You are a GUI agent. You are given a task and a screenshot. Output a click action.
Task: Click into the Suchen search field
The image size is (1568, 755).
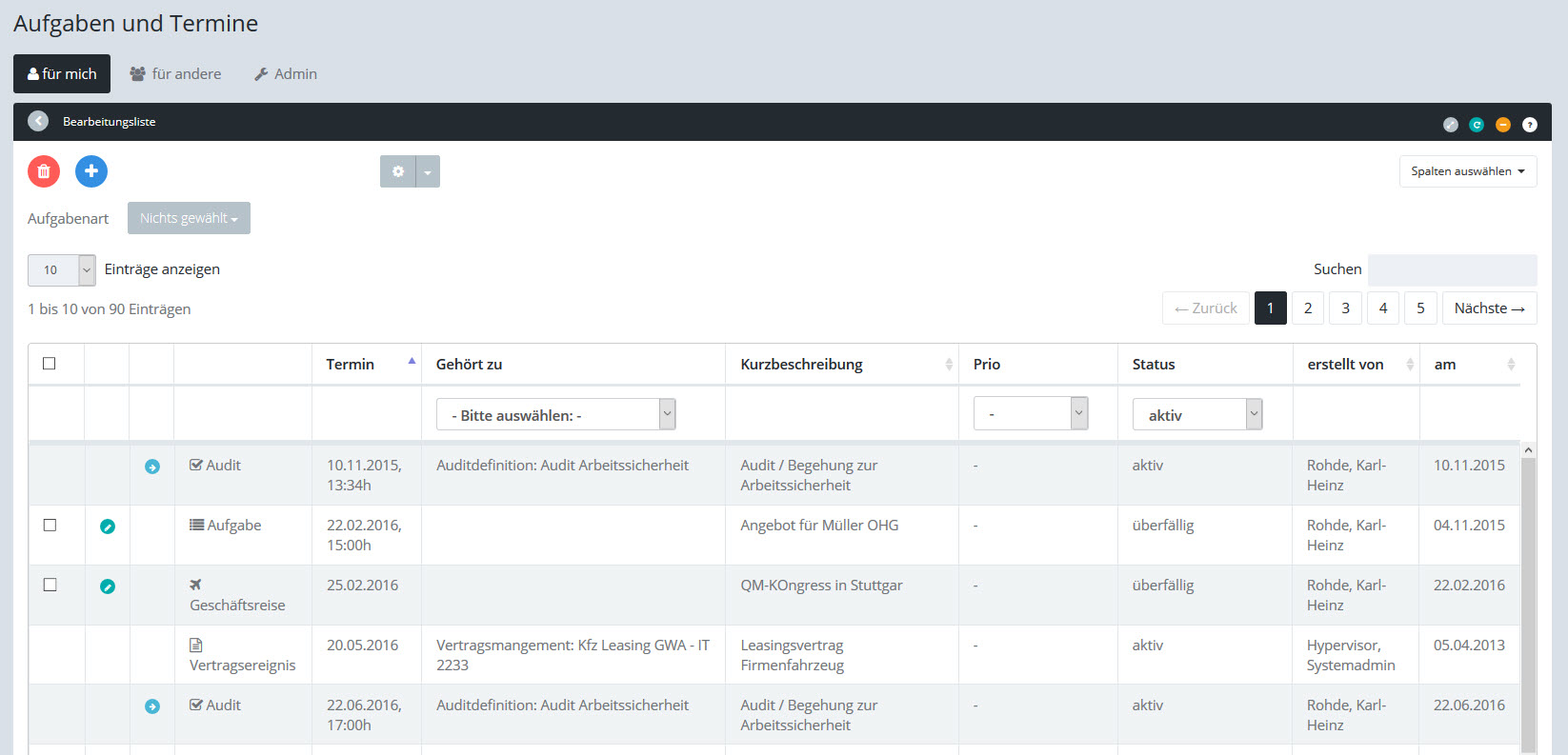[x=1452, y=269]
